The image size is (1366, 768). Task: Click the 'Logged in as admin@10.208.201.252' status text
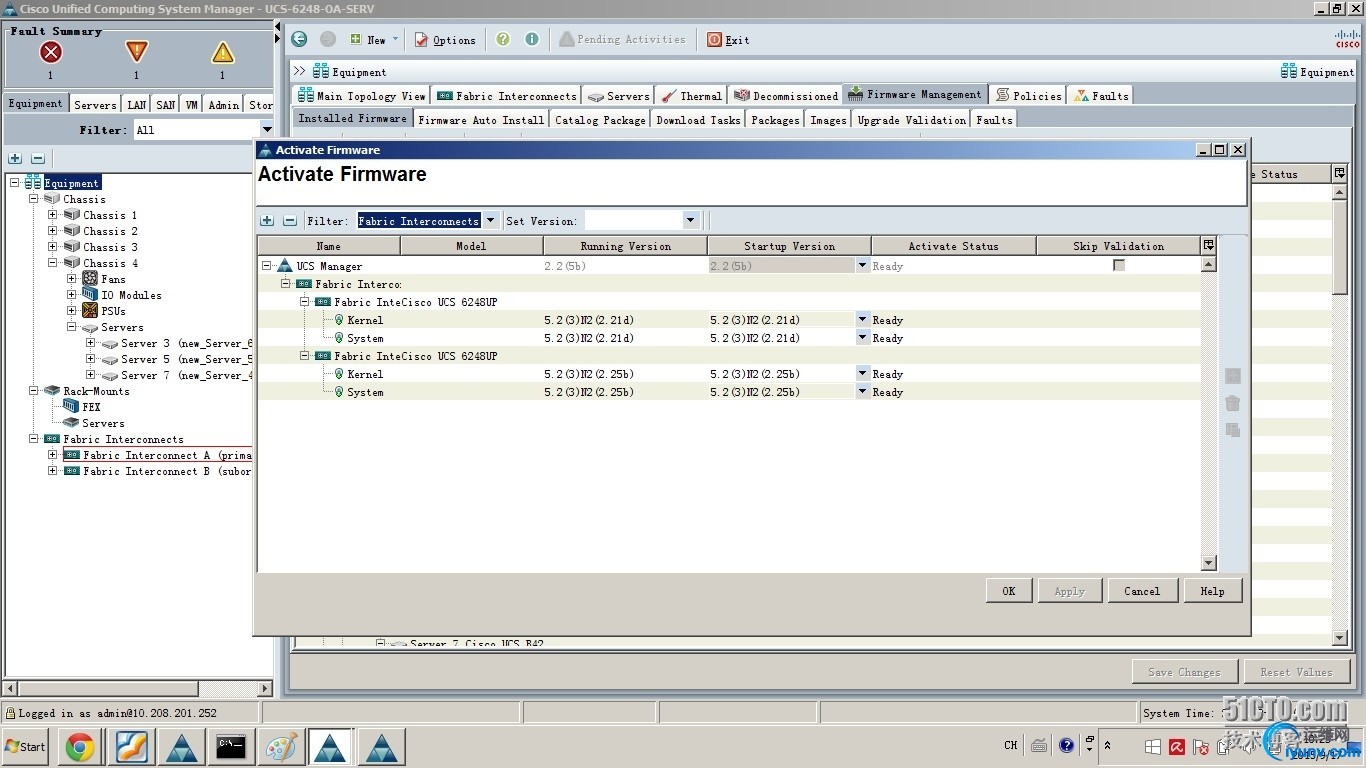pos(117,713)
